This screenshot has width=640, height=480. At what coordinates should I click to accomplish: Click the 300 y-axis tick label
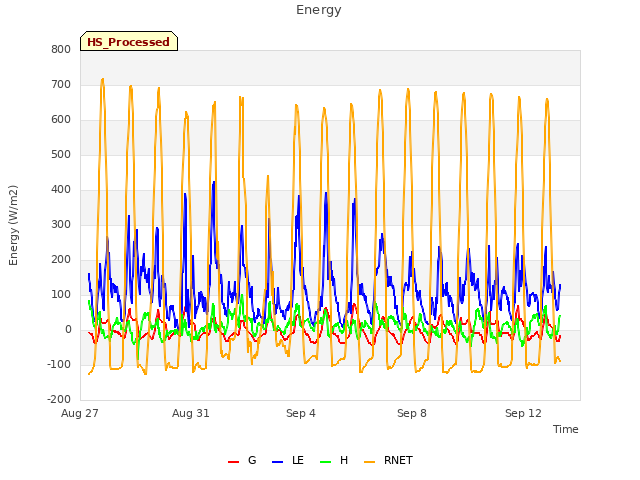pyautogui.click(x=61, y=224)
